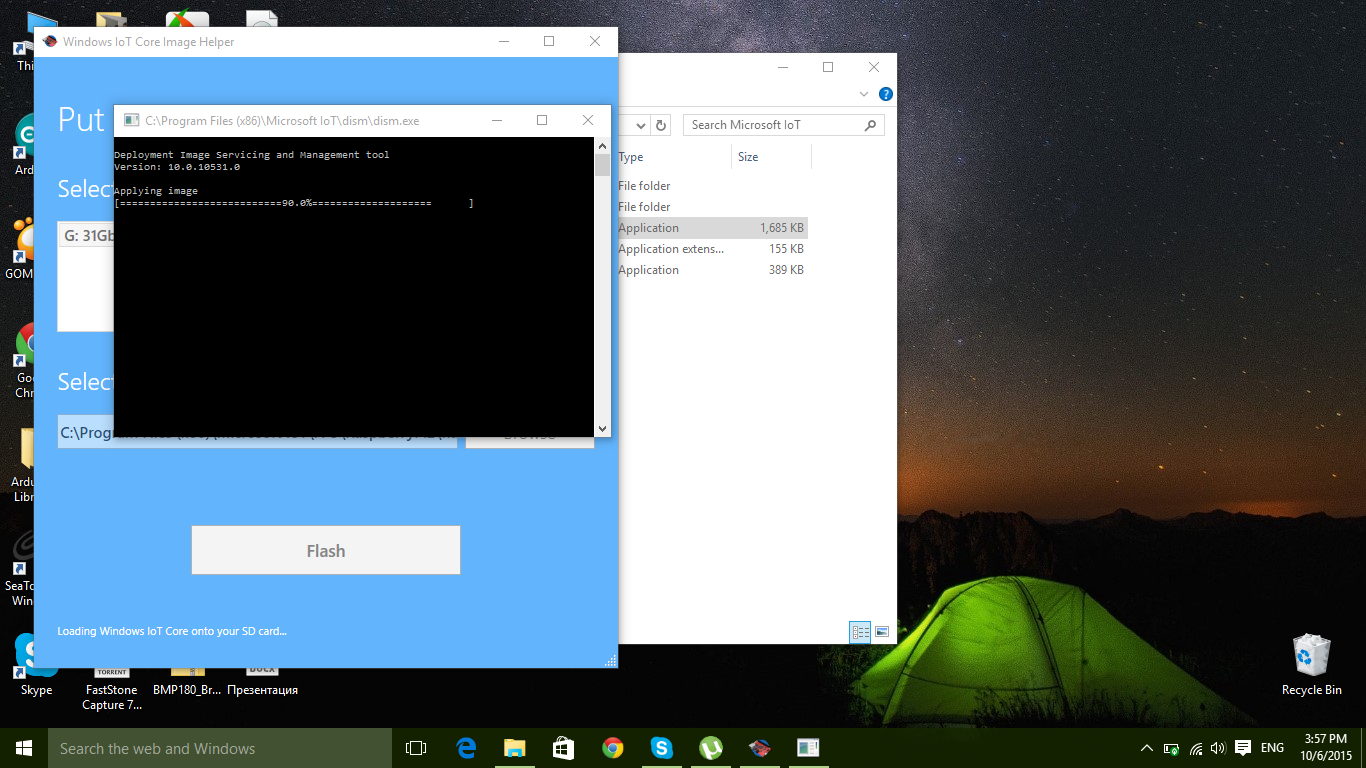Open Explorer help question mark icon
This screenshot has height=768, width=1366.
(885, 94)
